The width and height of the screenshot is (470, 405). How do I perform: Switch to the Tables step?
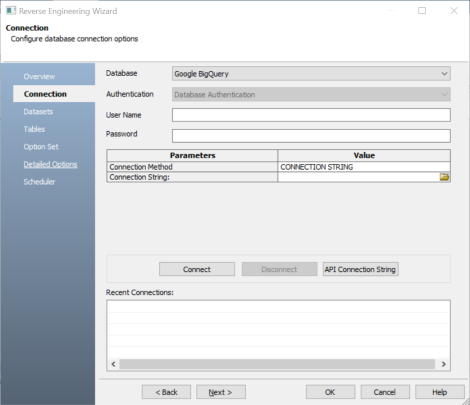point(34,129)
